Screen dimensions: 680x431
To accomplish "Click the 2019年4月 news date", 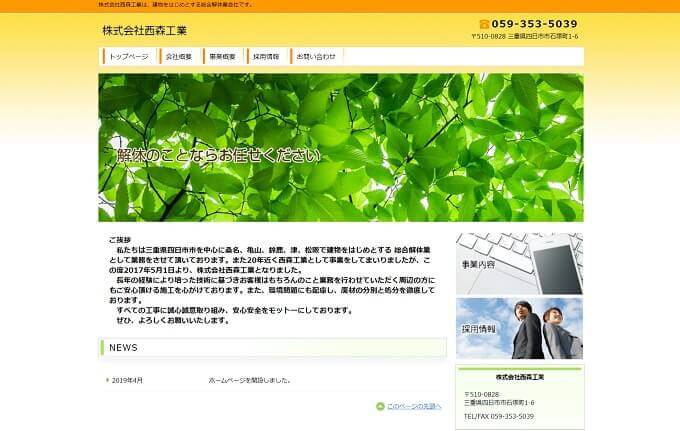I will (127, 381).
